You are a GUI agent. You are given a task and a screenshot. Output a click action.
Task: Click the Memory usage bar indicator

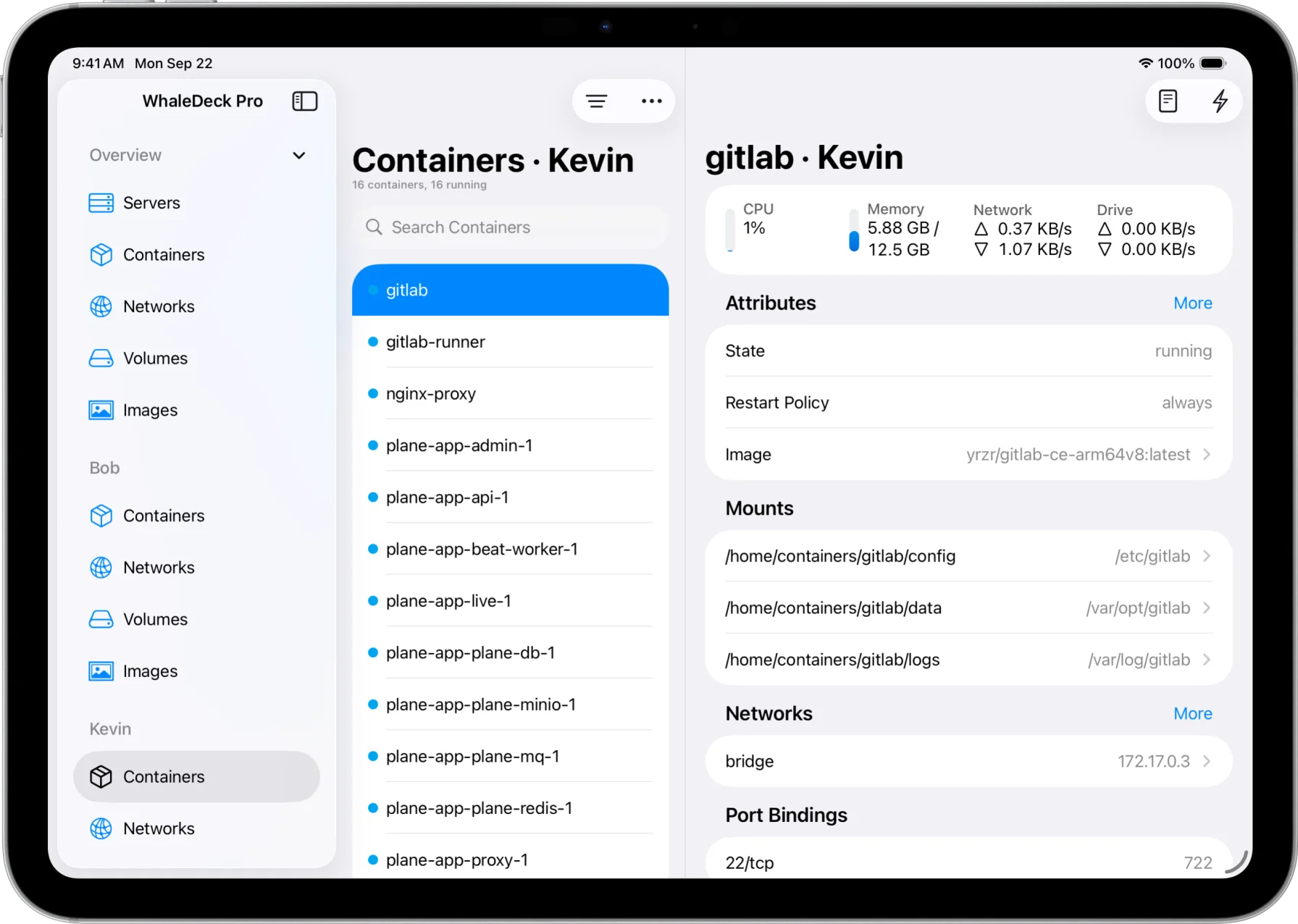pyautogui.click(x=854, y=231)
